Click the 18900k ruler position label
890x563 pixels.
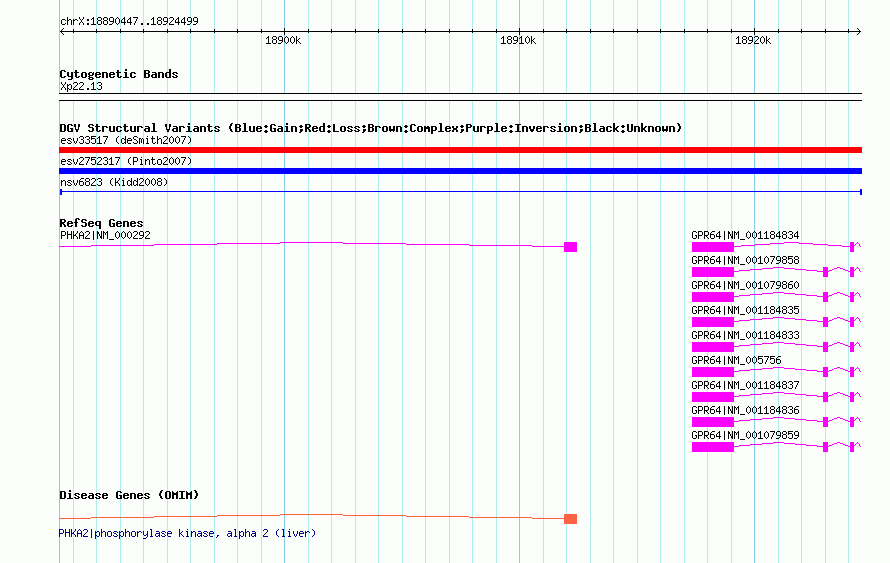[x=283, y=40]
